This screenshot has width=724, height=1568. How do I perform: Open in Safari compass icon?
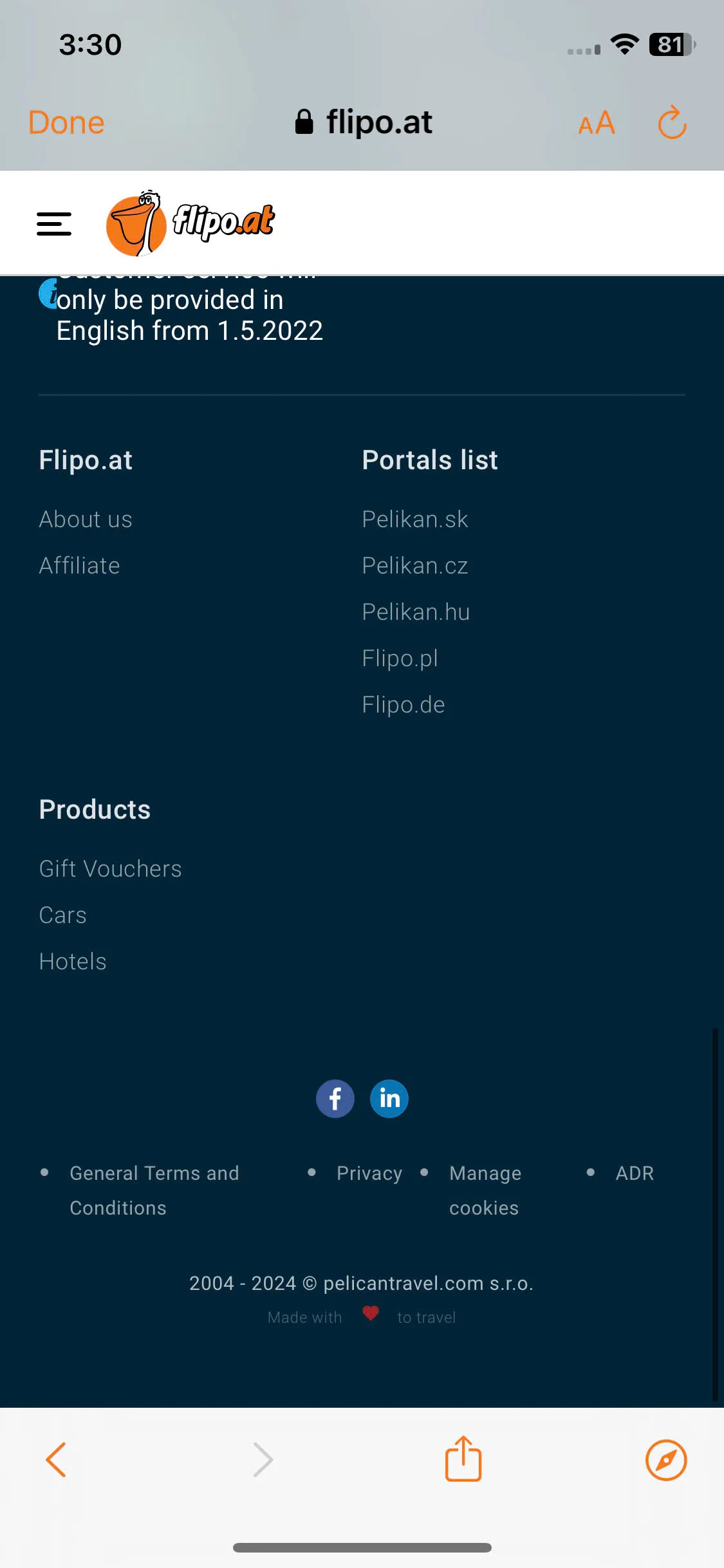[x=666, y=1460]
